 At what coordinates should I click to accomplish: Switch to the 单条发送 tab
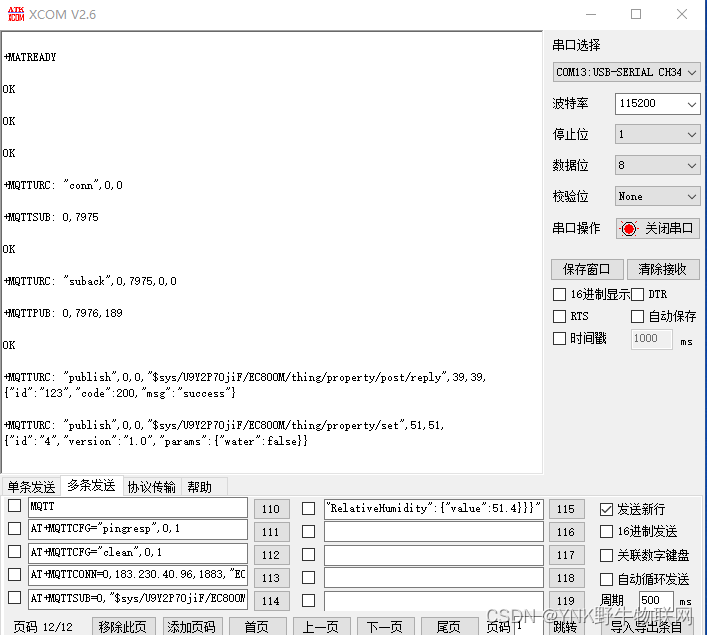click(31, 487)
